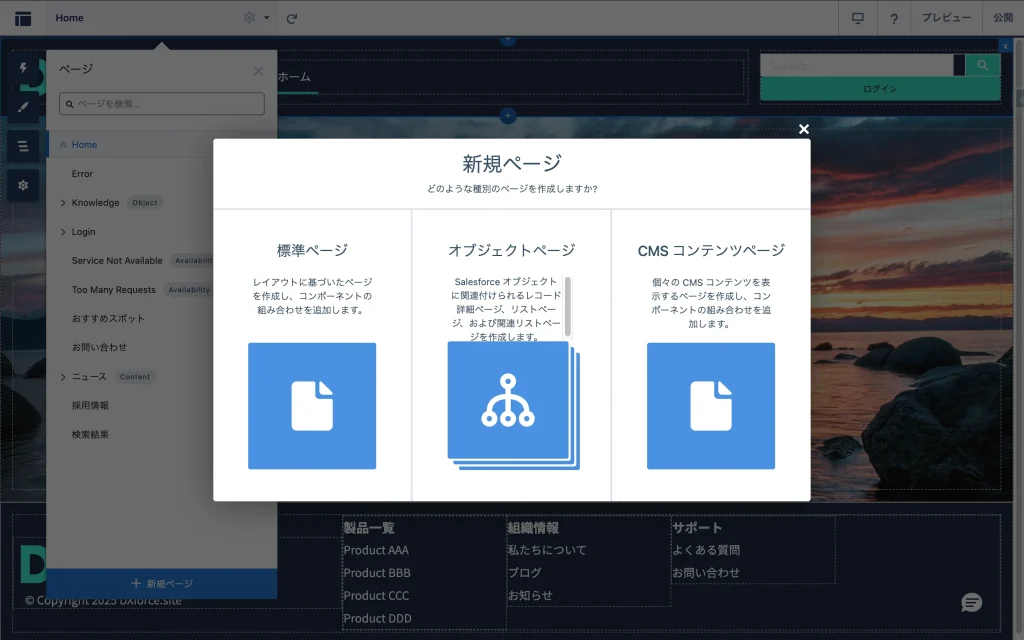Open the Settings gear in left sidebar
This screenshot has width=1024, height=640.
pyautogui.click(x=23, y=185)
